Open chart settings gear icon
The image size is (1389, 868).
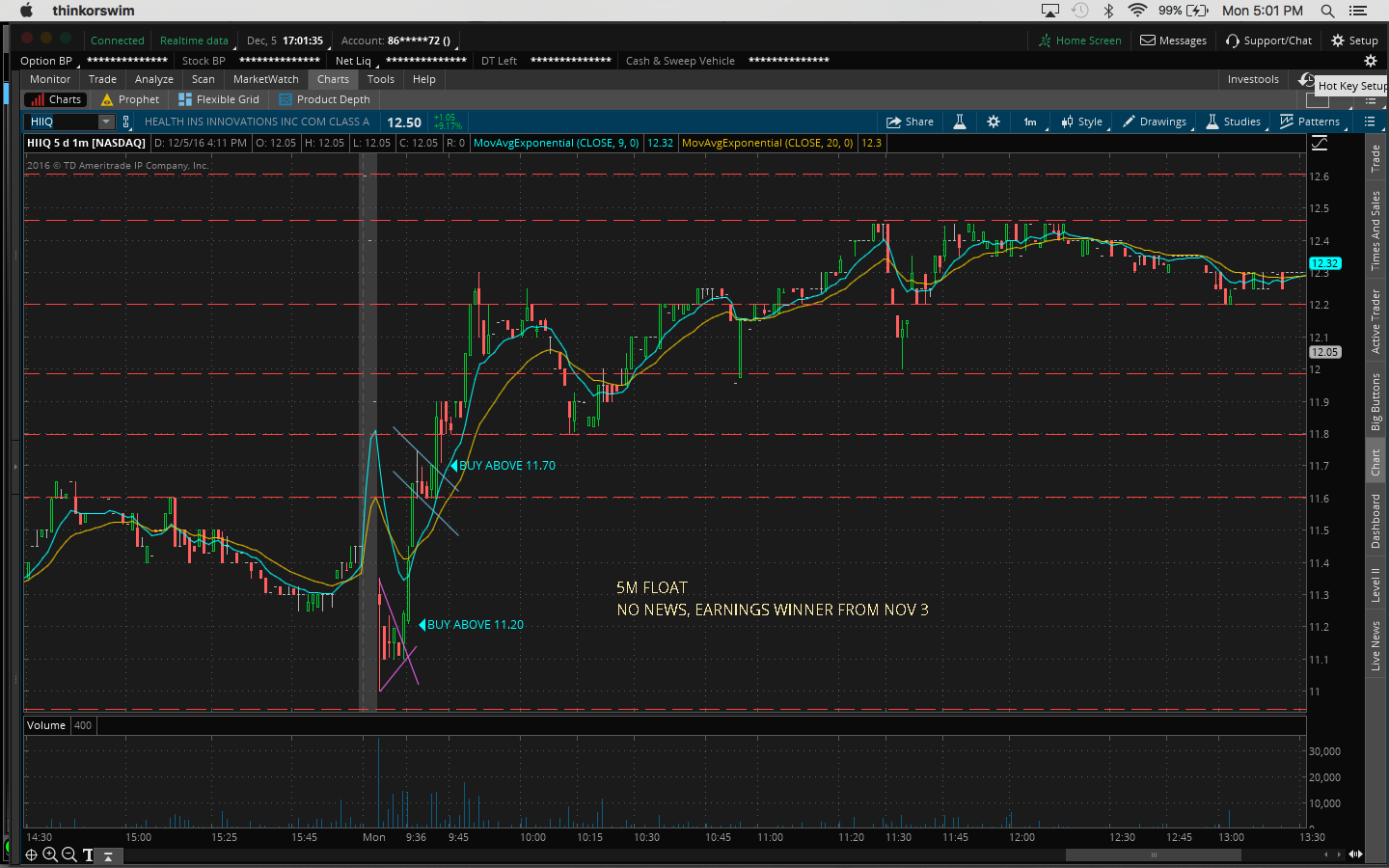click(x=994, y=122)
